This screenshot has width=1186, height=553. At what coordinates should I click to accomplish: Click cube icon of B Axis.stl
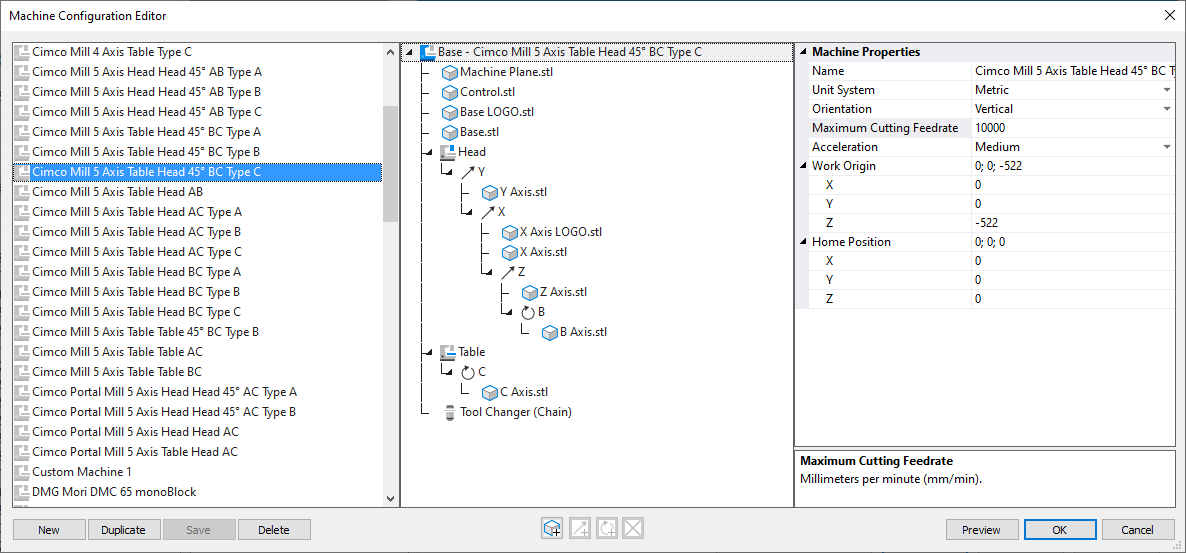pyautogui.click(x=551, y=332)
